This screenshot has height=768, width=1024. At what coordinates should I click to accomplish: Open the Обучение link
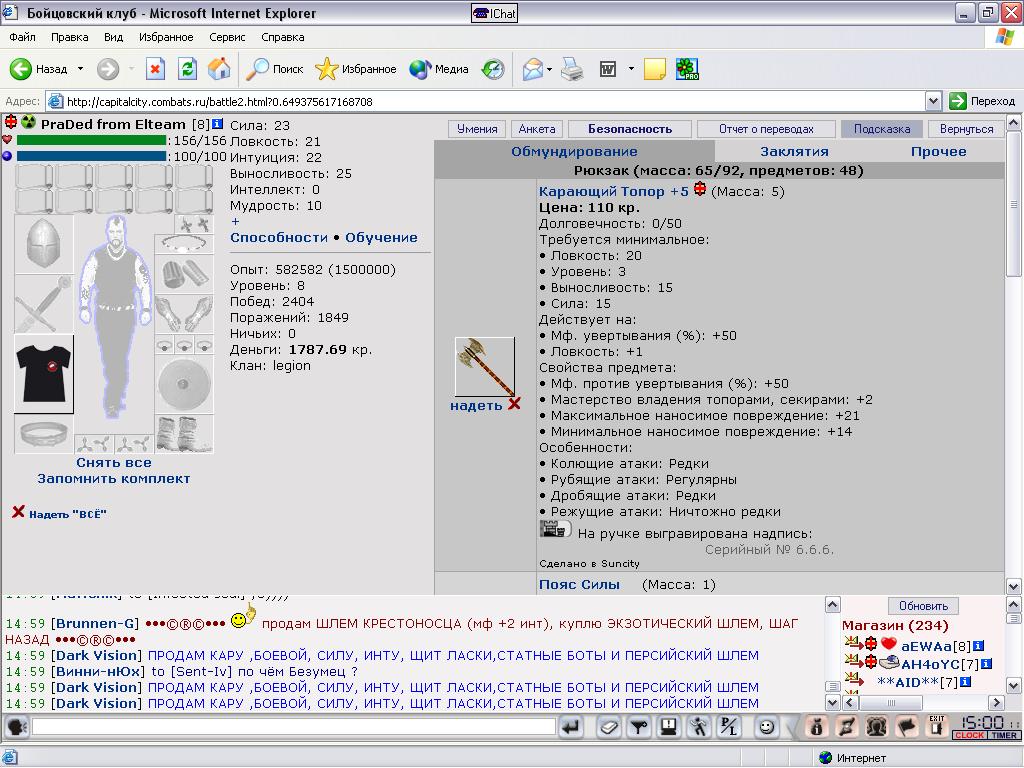(x=381, y=238)
